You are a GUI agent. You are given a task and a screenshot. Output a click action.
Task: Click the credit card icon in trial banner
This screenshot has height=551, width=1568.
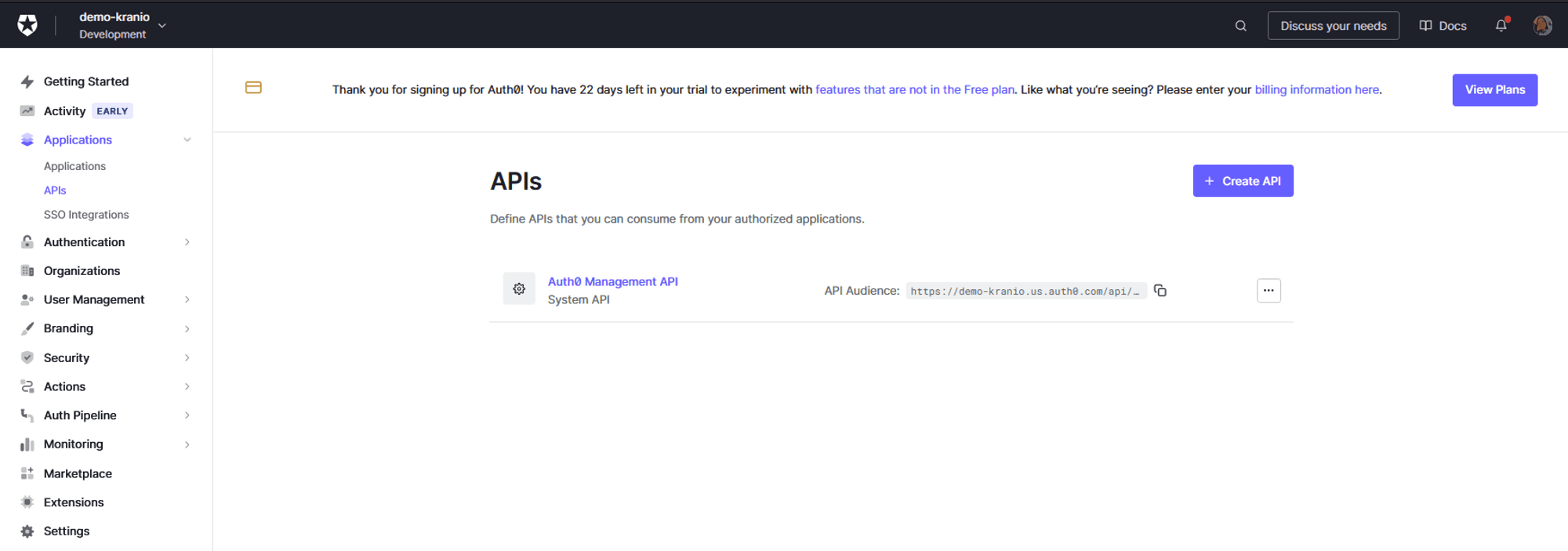(x=253, y=88)
